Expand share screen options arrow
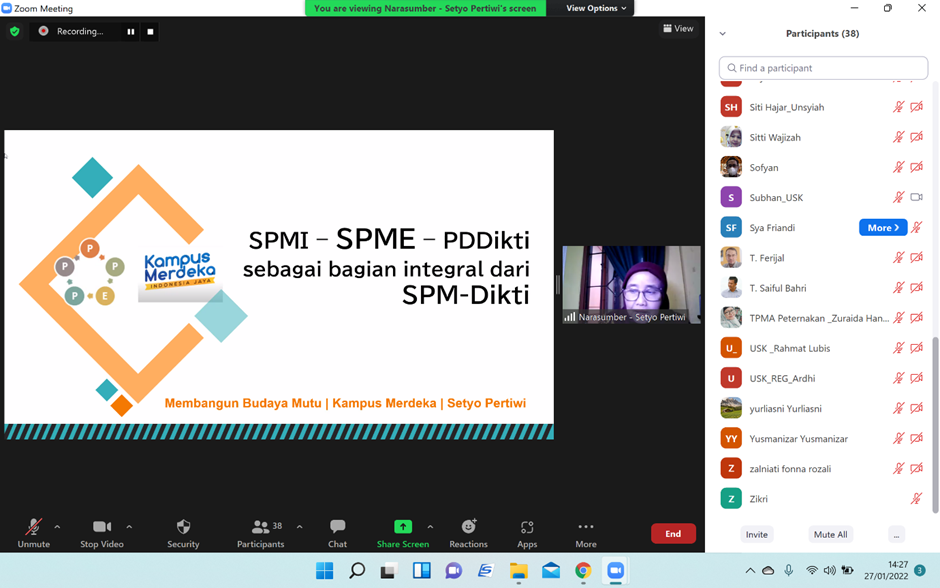 [x=430, y=527]
